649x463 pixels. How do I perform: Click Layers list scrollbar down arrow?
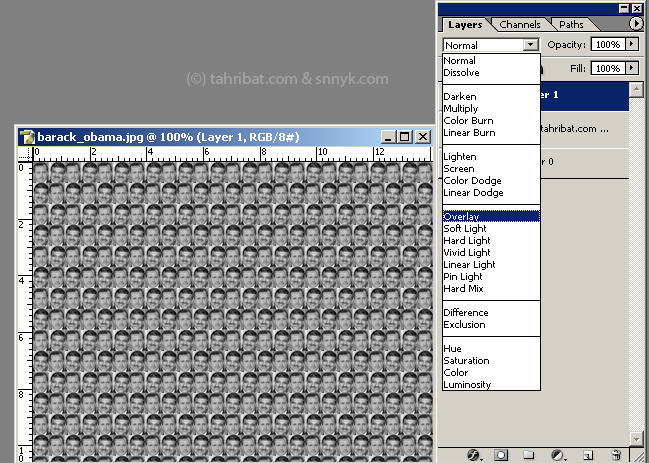636,439
